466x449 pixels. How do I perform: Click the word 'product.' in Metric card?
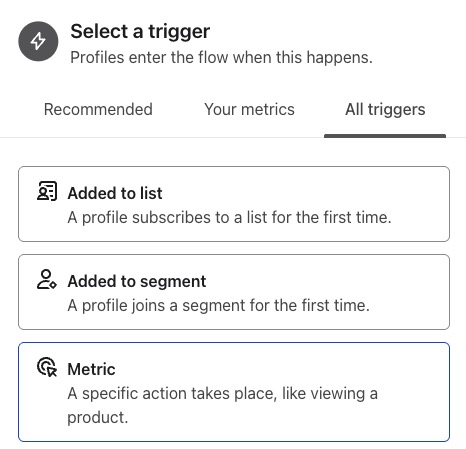coord(98,418)
